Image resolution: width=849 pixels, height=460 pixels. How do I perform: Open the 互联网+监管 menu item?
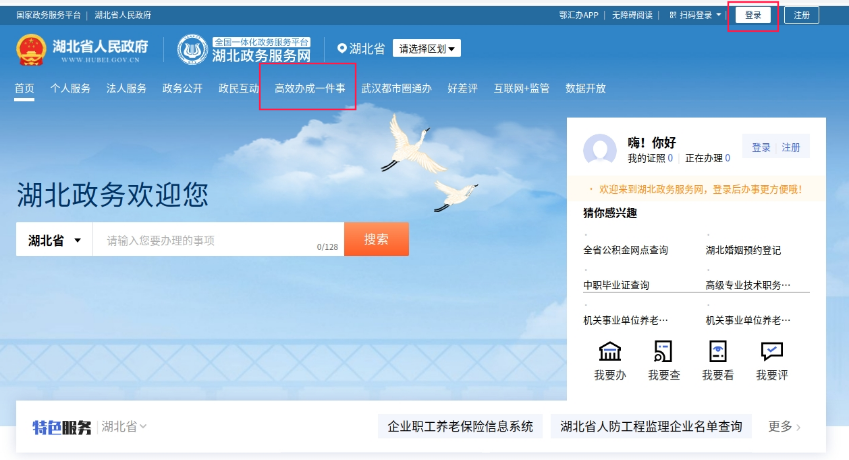[521, 88]
